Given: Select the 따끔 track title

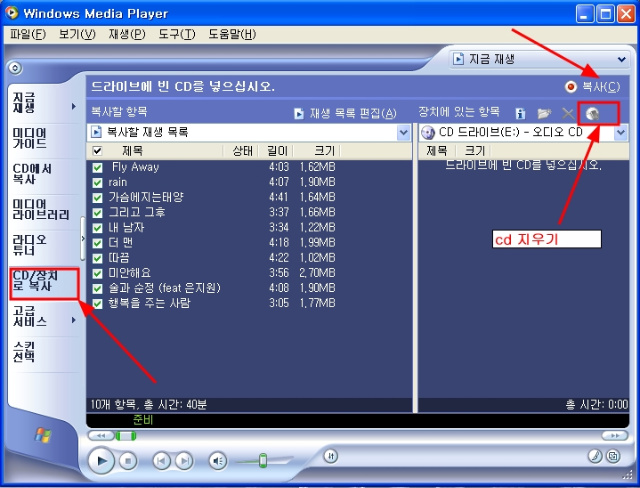Looking at the screenshot, I should tap(119, 258).
